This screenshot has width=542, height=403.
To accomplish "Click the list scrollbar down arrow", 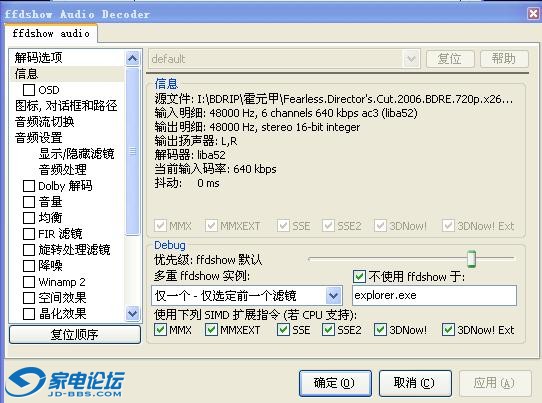I will pyautogui.click(x=133, y=313).
